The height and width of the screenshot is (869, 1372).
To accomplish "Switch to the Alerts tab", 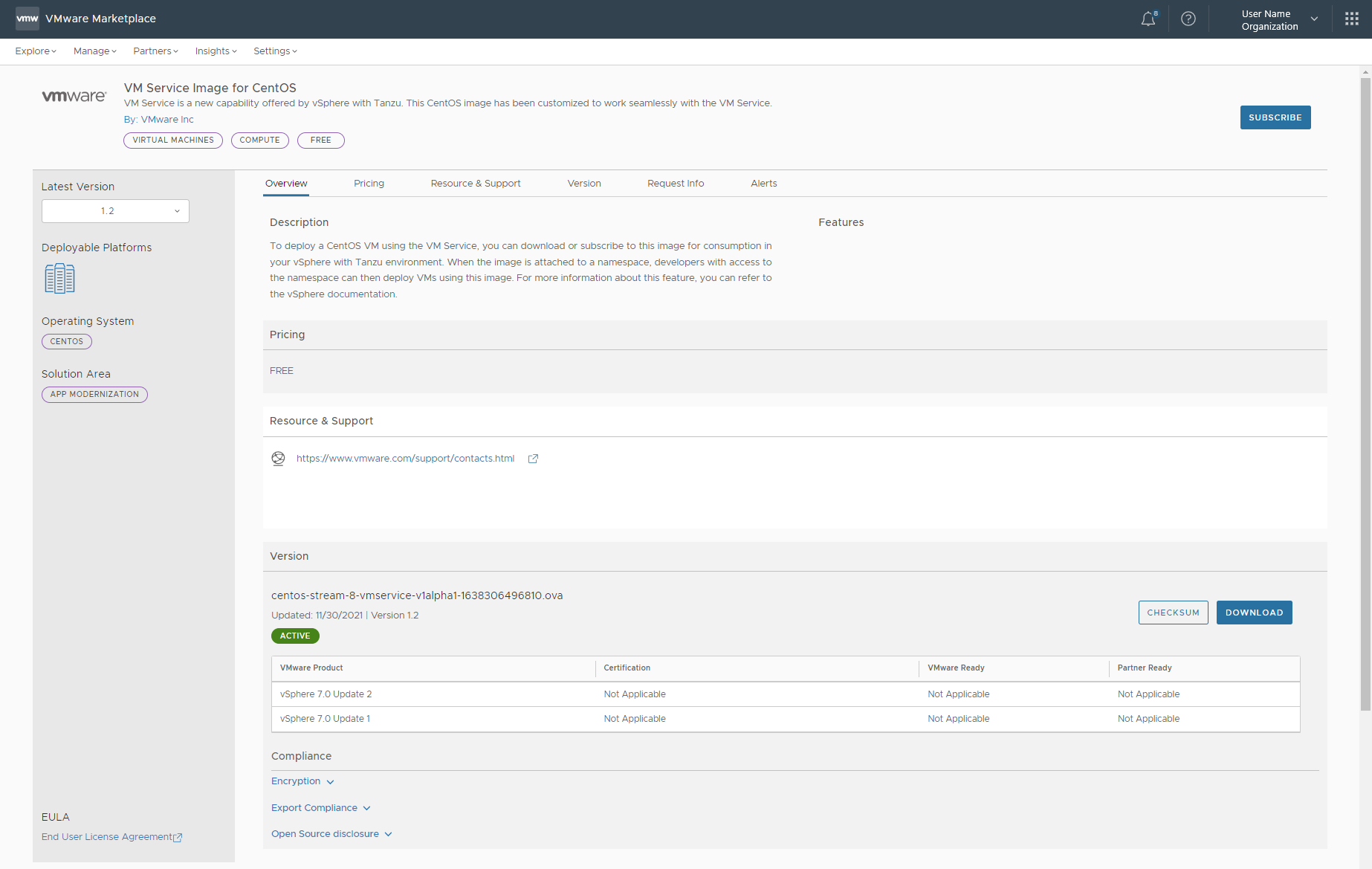I will pos(764,184).
